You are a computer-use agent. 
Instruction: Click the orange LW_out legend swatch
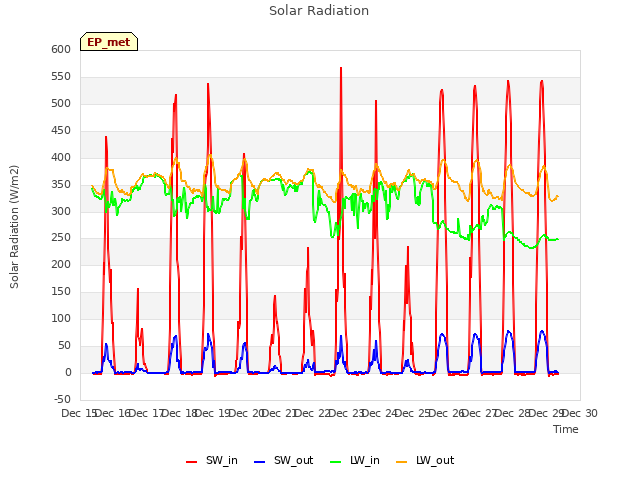(x=402, y=462)
